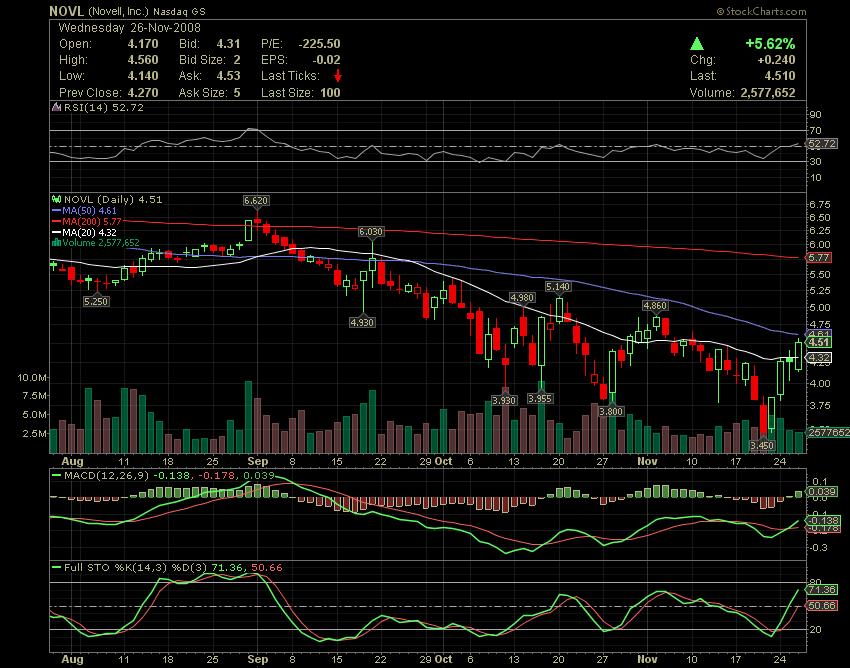
Task: Click the date Wednesday 26-Nov-2008
Action: [130, 28]
